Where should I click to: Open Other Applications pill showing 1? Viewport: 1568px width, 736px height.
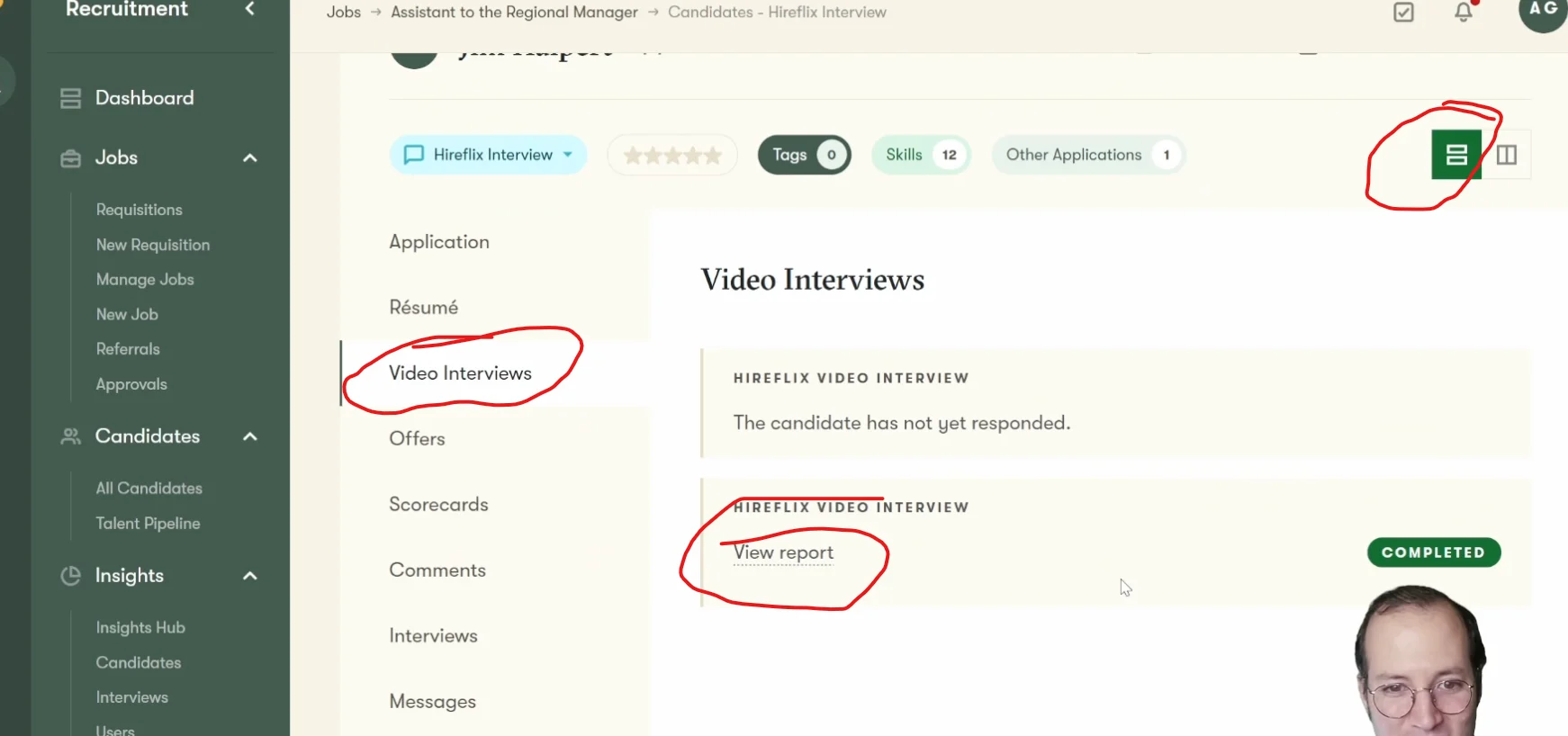[1088, 155]
